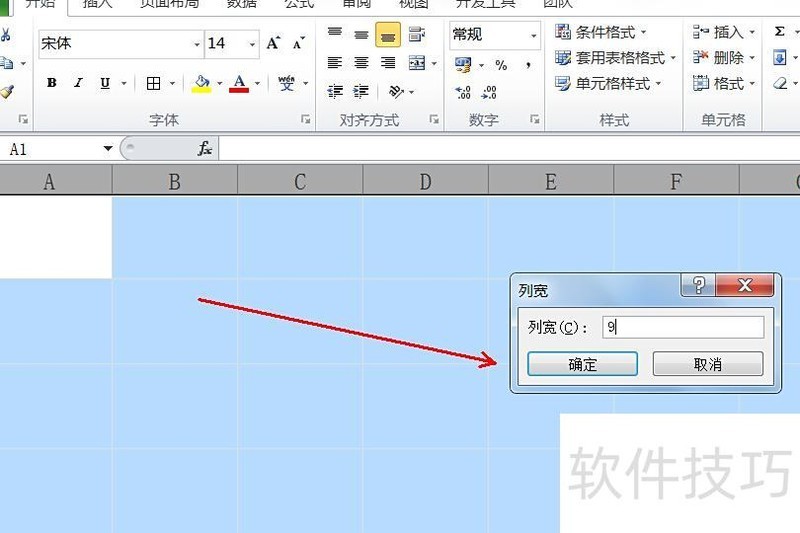Click the phonetic guide wén icon
The image size is (800, 533).
(286, 83)
